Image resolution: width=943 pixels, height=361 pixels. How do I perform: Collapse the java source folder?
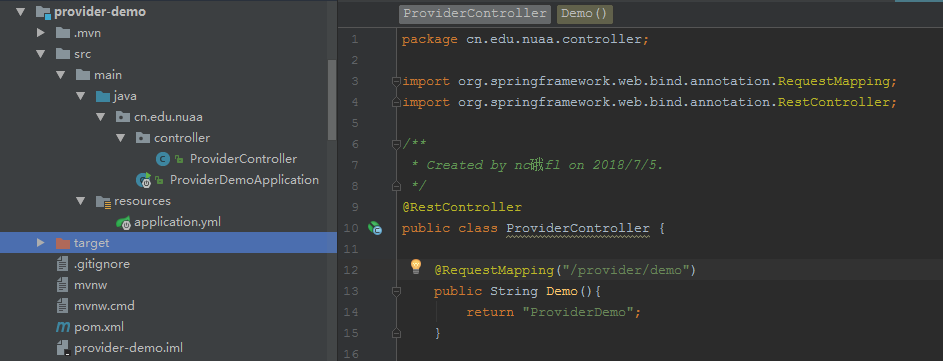(x=81, y=96)
